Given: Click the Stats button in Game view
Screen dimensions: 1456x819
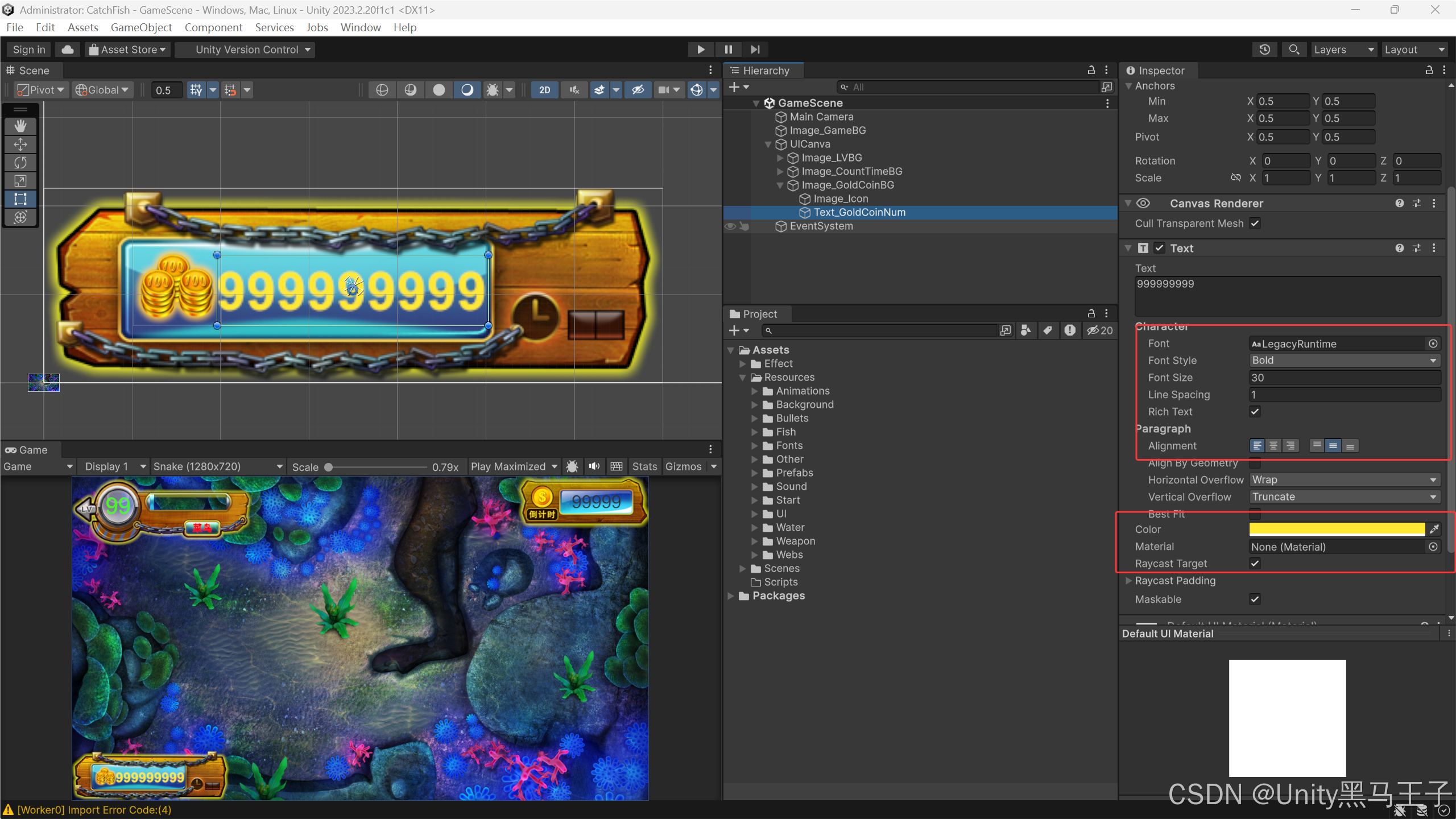Looking at the screenshot, I should 644,466.
